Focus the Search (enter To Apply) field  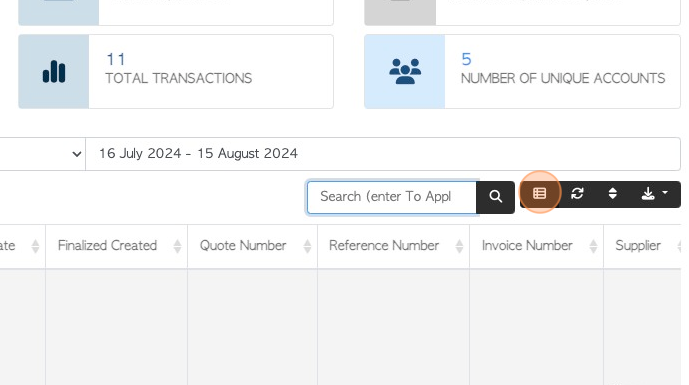(392, 197)
